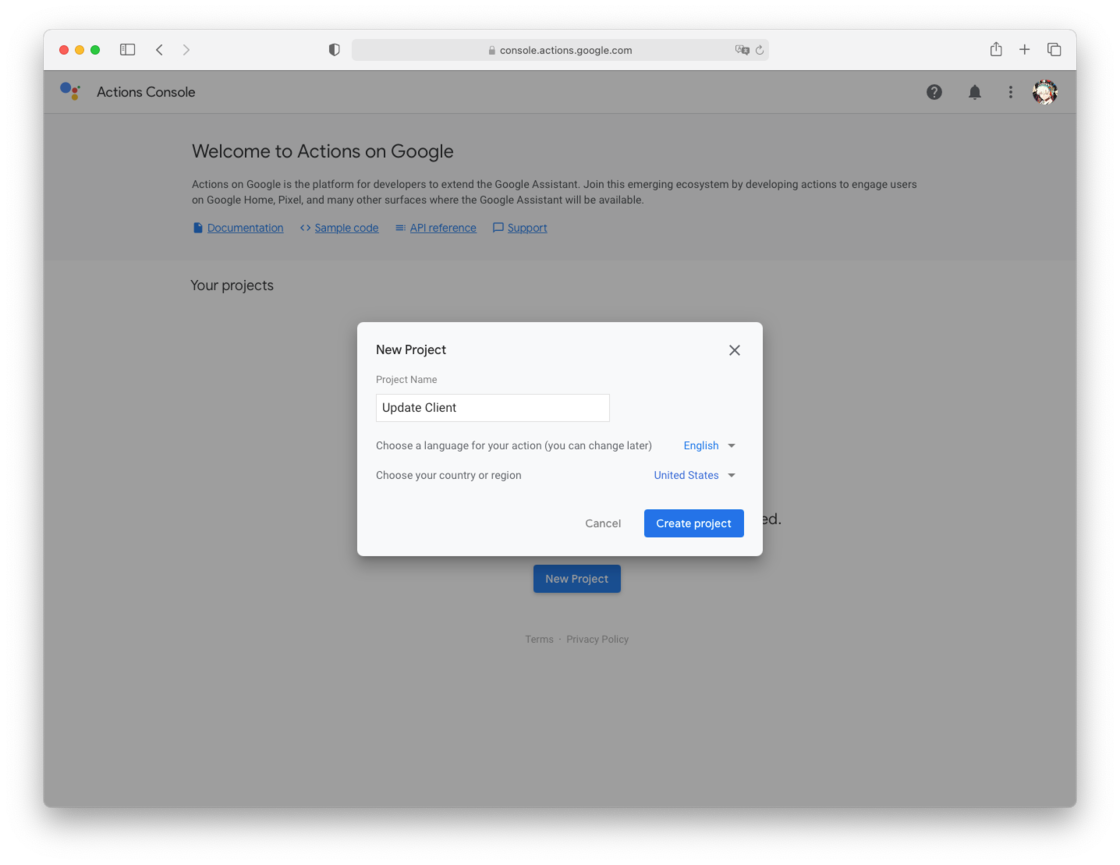Click the address bar URL field
The image size is (1120, 865).
tap(560, 50)
